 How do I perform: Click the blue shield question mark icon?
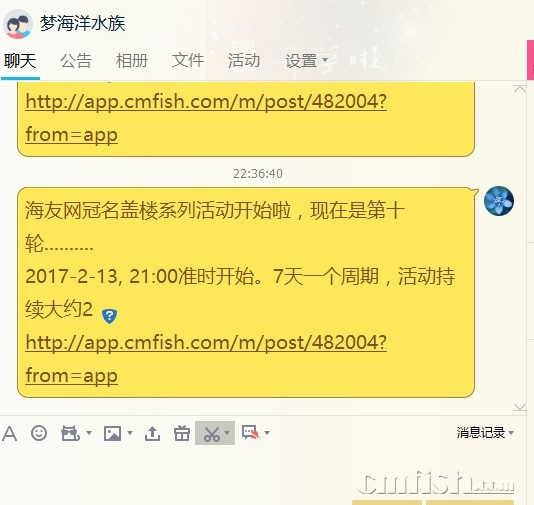click(110, 316)
